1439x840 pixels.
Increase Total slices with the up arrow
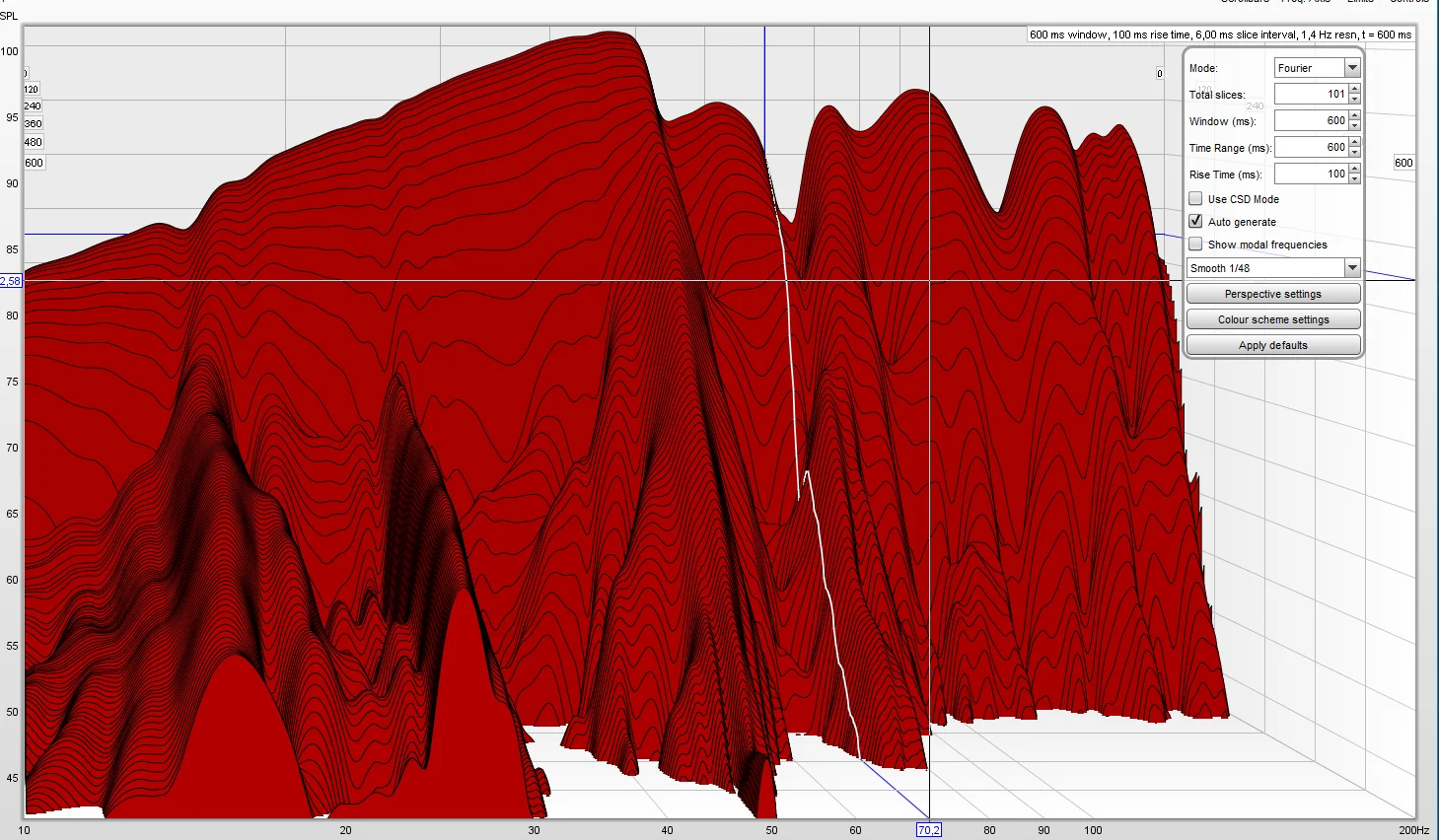click(x=1355, y=89)
